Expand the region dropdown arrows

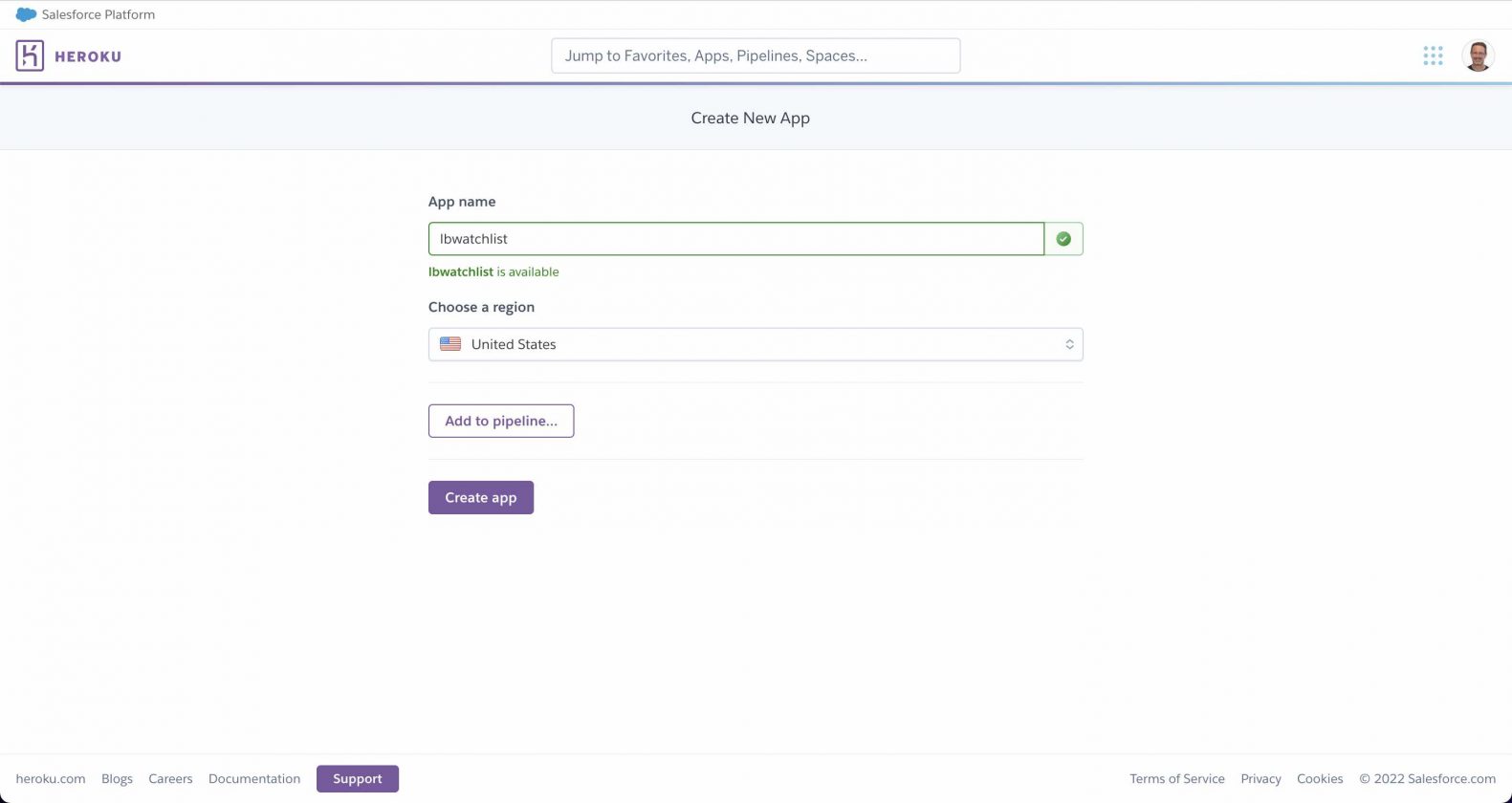1068,344
